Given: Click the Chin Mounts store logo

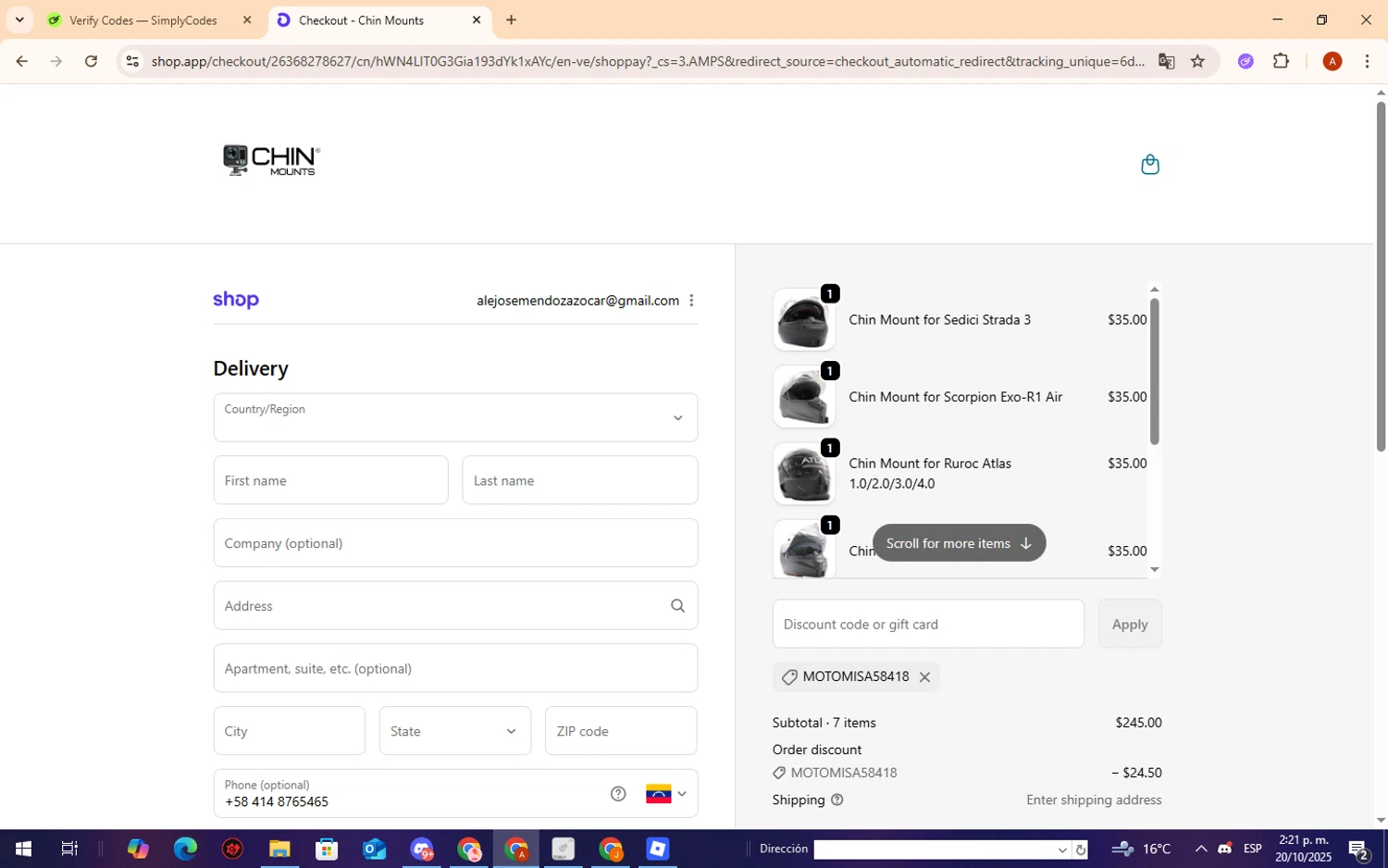Looking at the screenshot, I should [271, 160].
